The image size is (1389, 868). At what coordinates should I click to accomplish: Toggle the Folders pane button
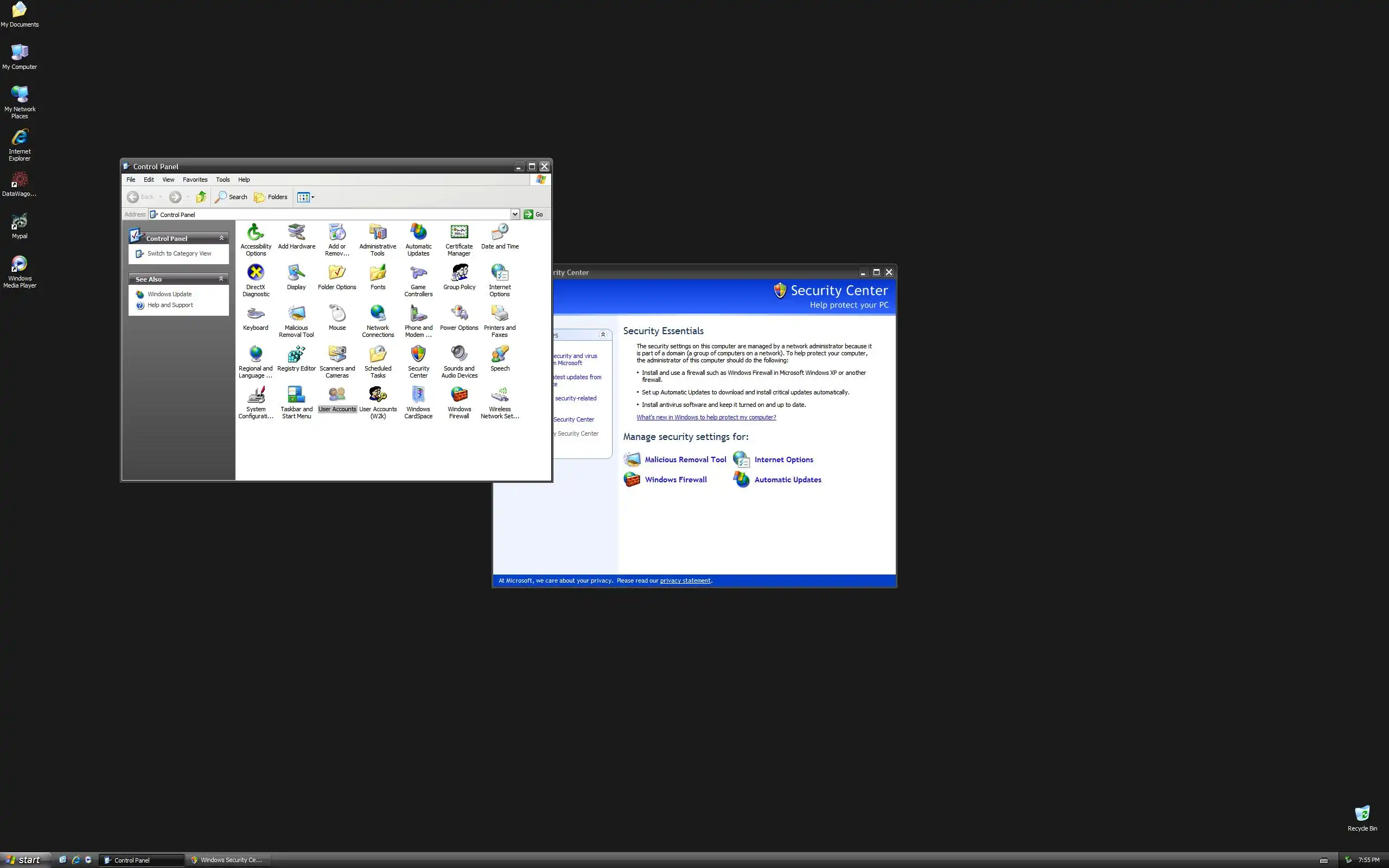pos(270,197)
